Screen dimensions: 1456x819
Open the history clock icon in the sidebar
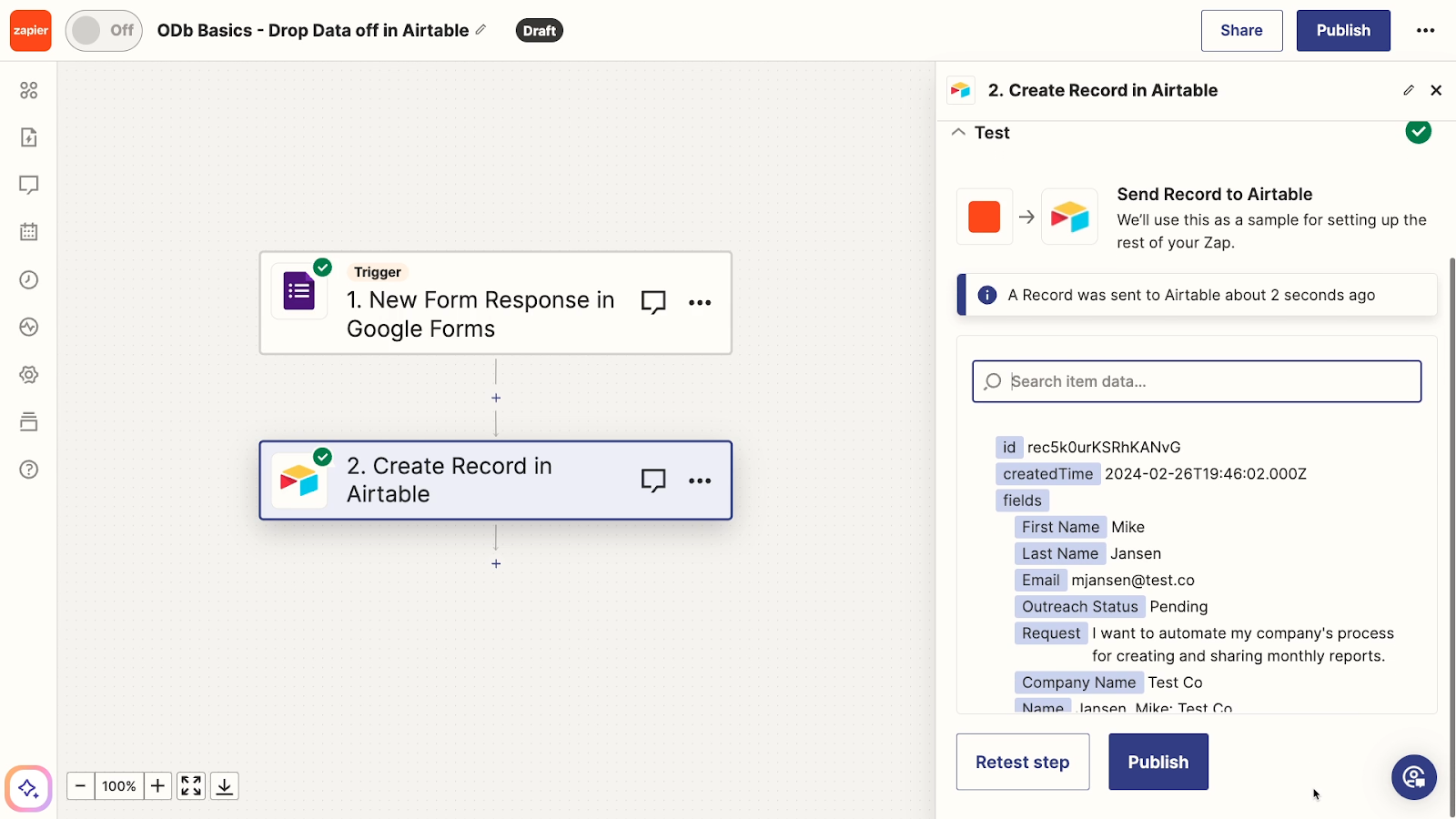[29, 279]
